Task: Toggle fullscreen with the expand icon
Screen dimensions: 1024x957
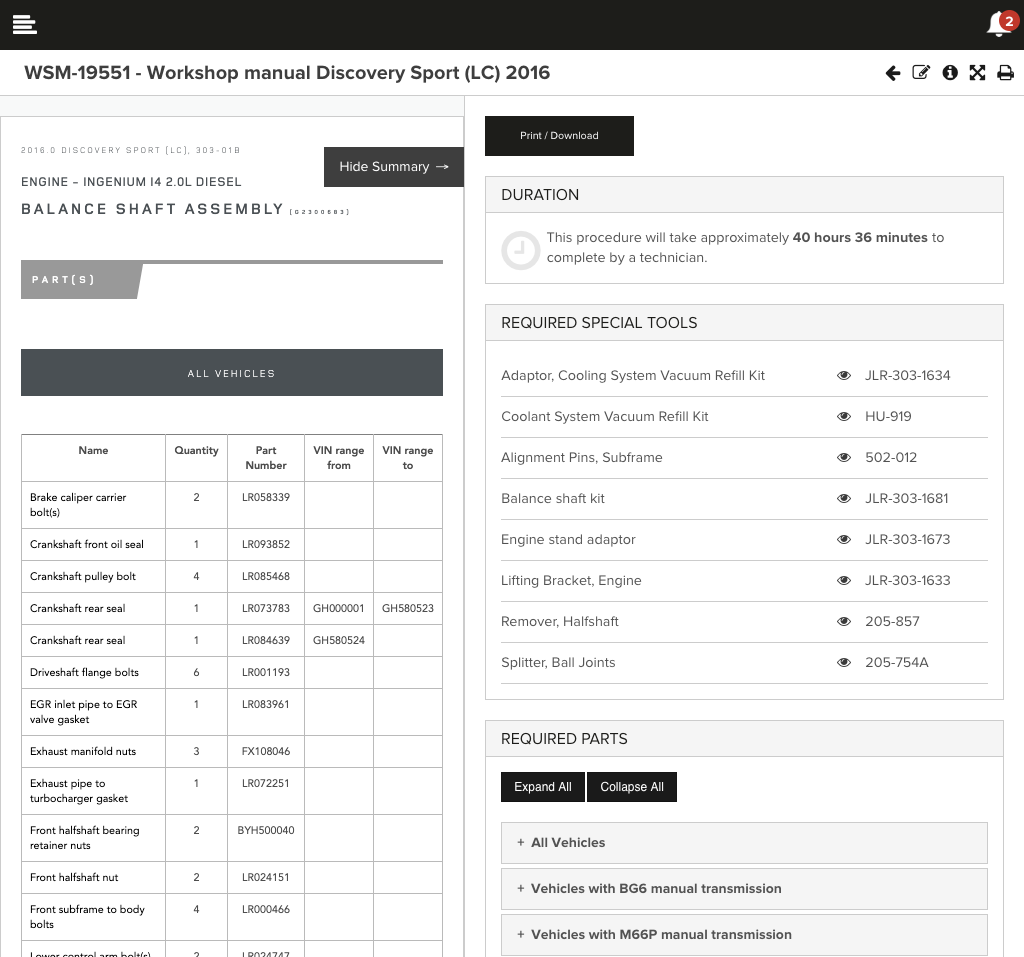Action: tap(977, 73)
